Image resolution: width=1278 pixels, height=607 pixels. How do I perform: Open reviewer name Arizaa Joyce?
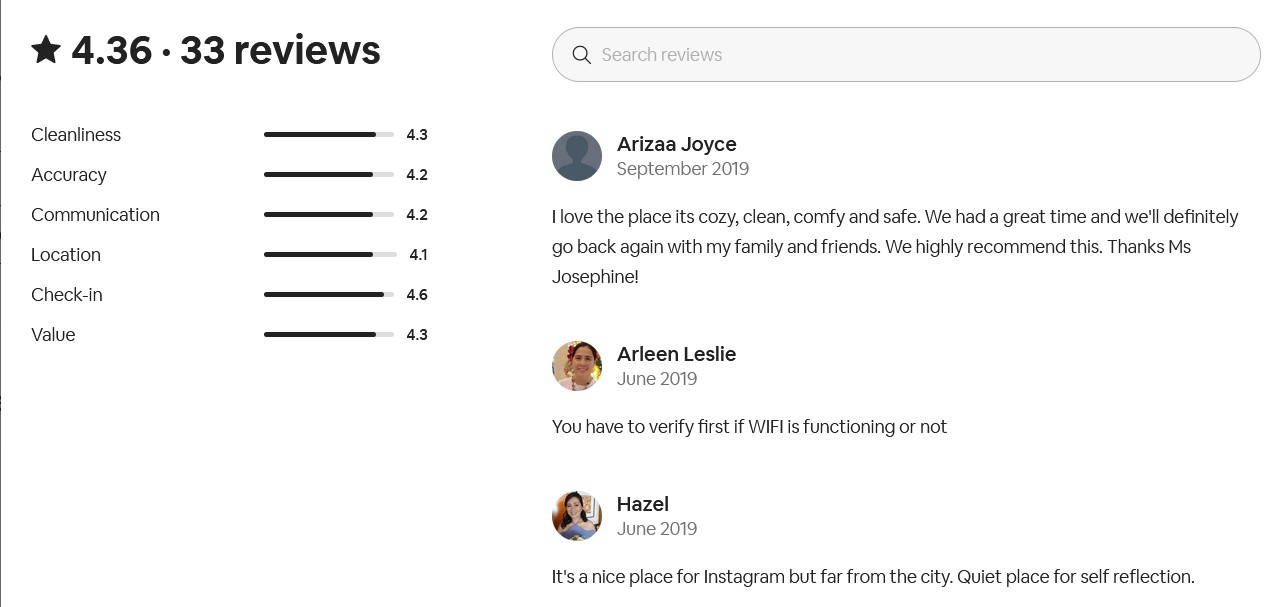coord(676,144)
